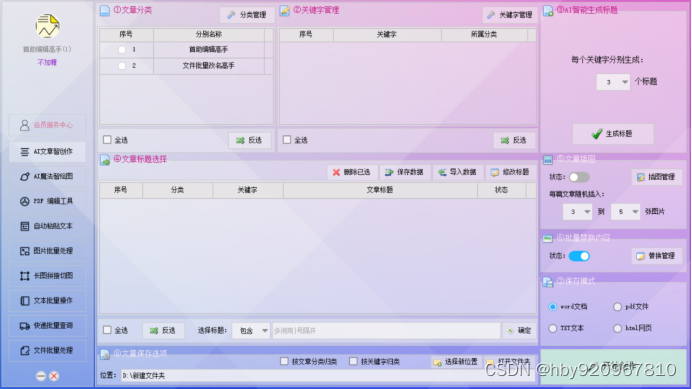This screenshot has height=389, width=692.
Task: Open the titles-per-keyword dropdown showing 3
Action: click(x=613, y=82)
